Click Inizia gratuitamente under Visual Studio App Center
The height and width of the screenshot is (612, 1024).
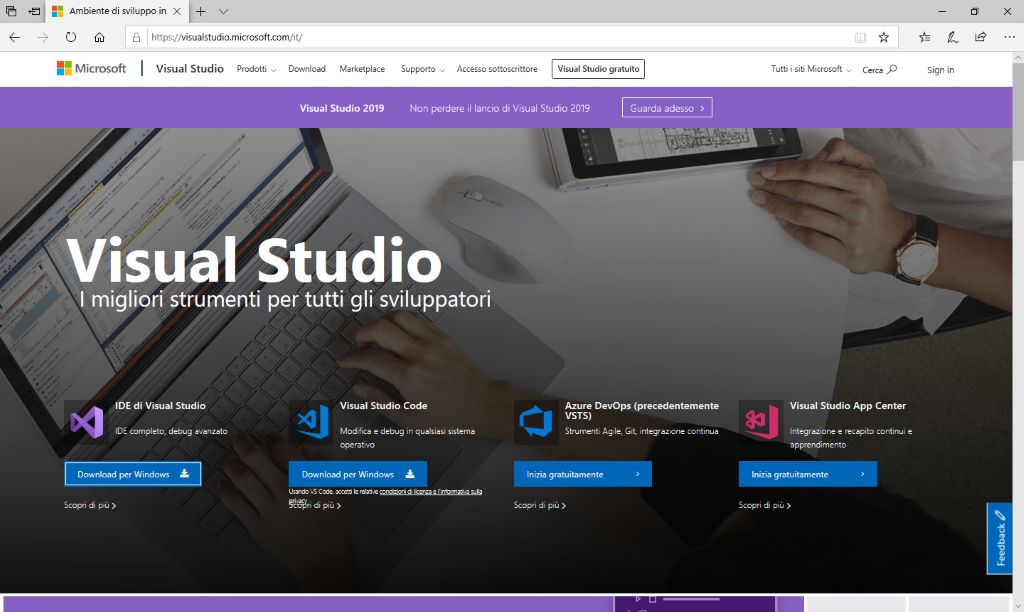(x=808, y=474)
